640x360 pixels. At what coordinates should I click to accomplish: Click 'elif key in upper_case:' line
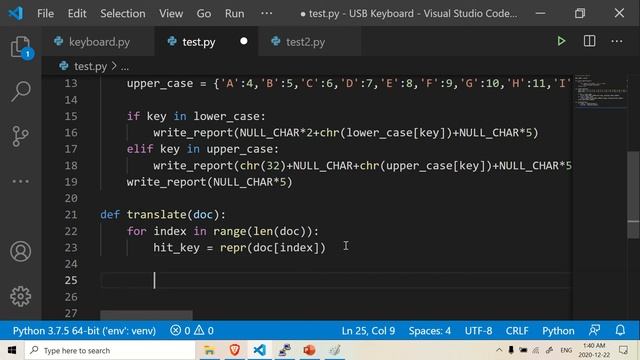tap(202, 149)
